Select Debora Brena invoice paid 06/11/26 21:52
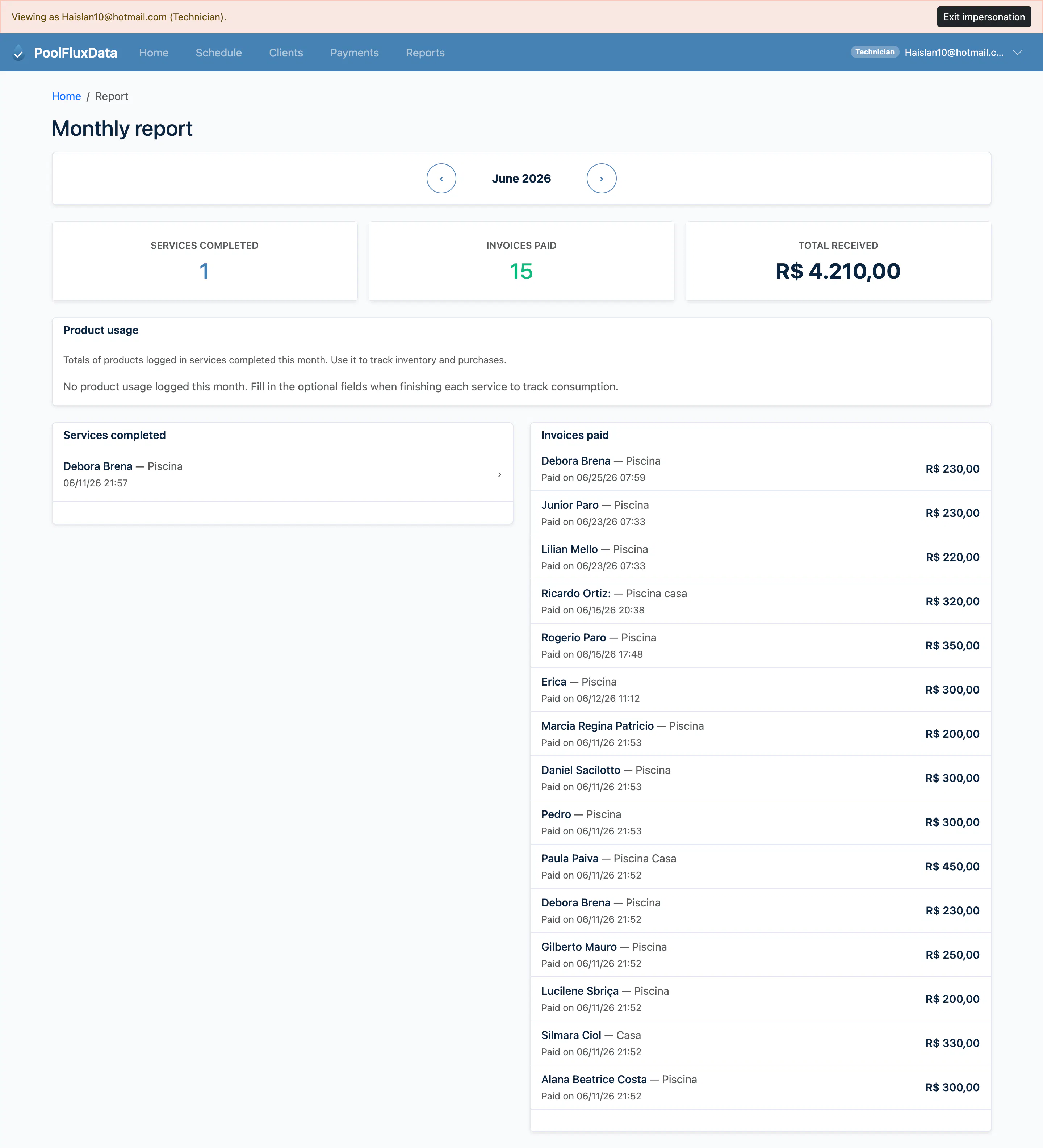Image resolution: width=1043 pixels, height=1148 pixels. (x=760, y=910)
